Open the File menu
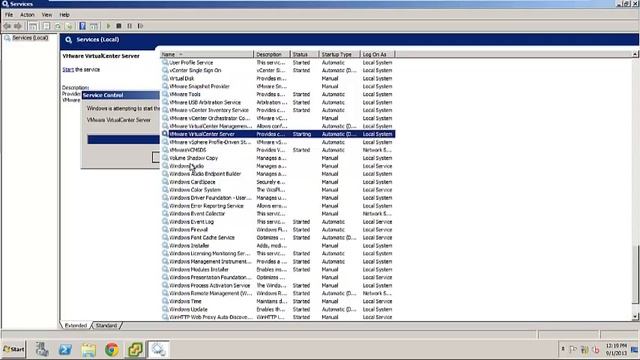This screenshot has width=640, height=360. tap(9, 15)
